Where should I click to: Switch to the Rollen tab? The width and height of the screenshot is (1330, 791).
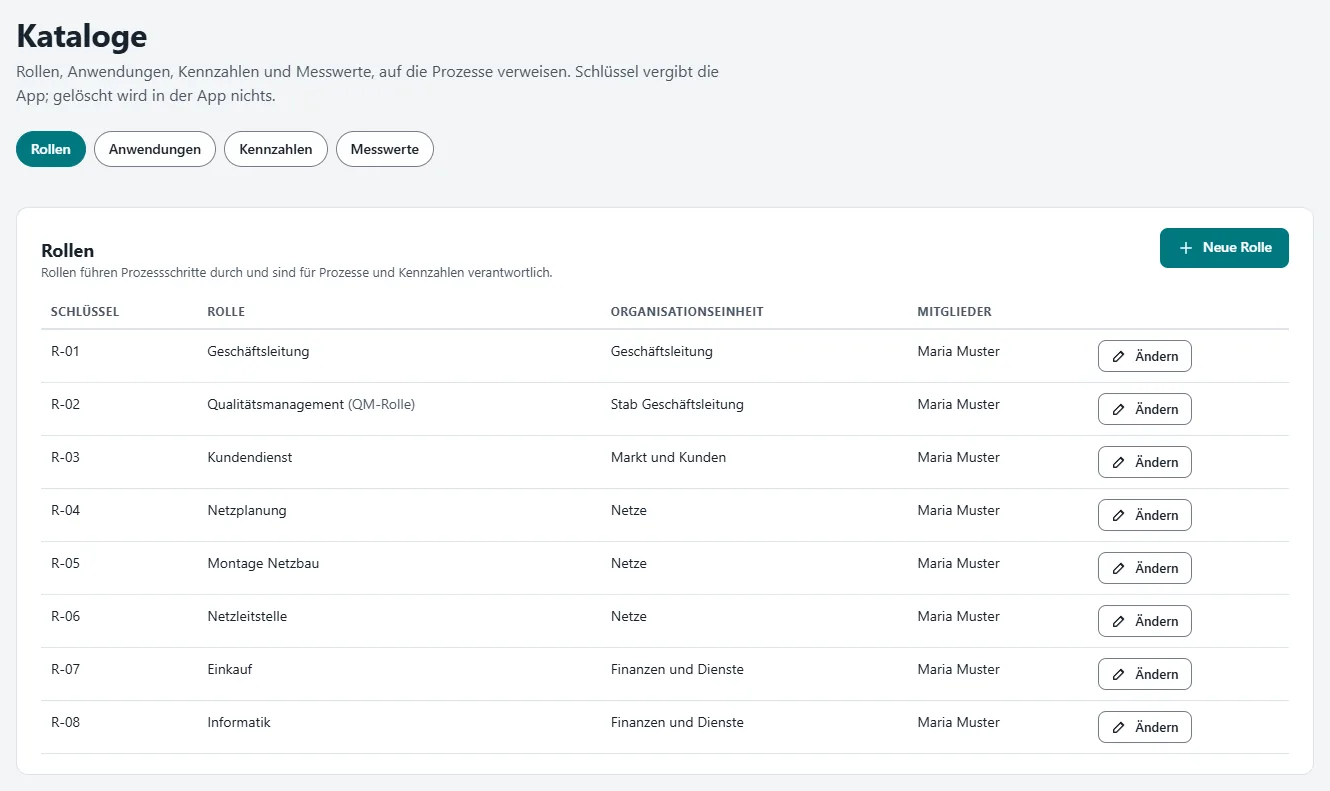point(51,149)
